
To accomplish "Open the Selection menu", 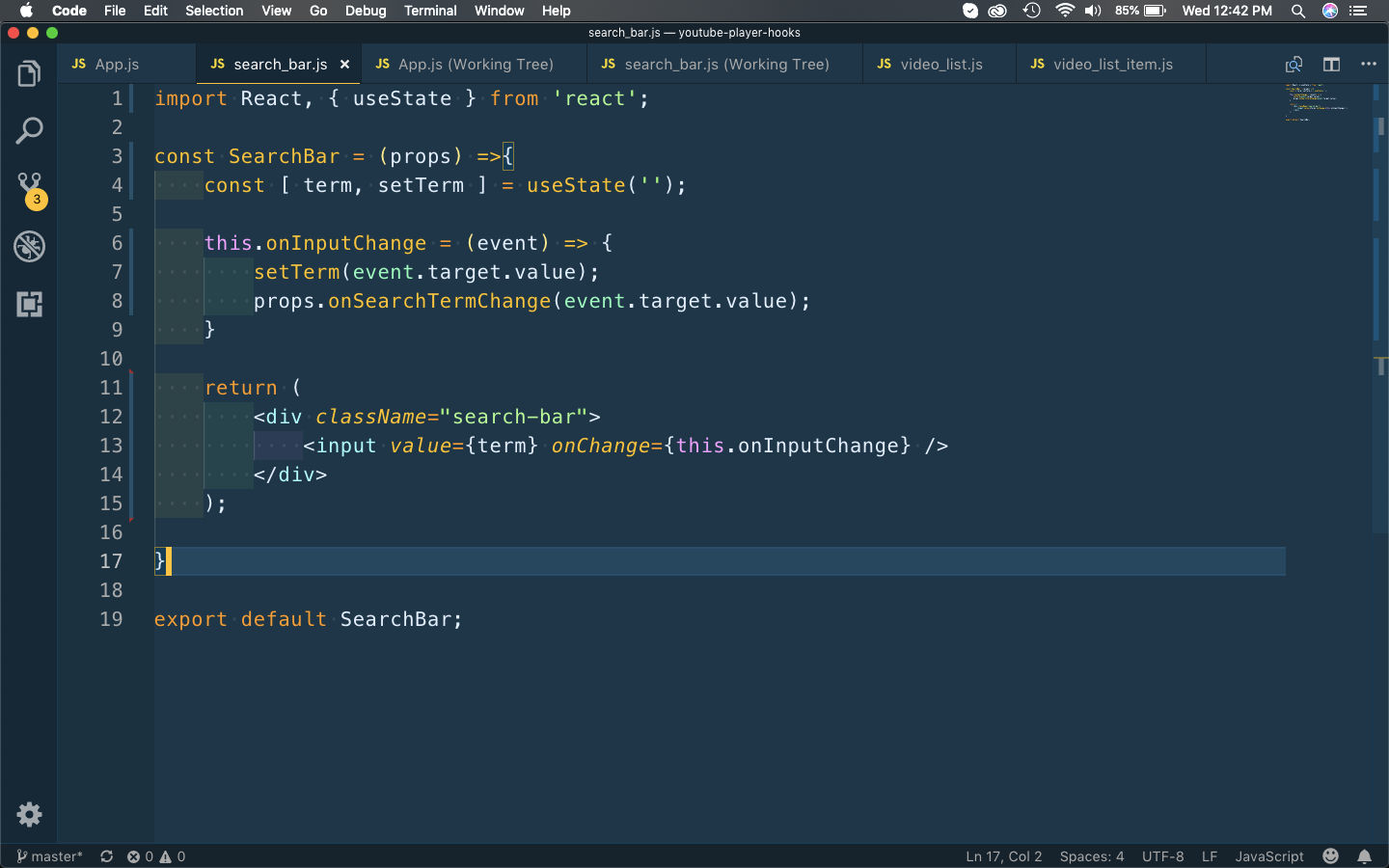I will 214,11.
